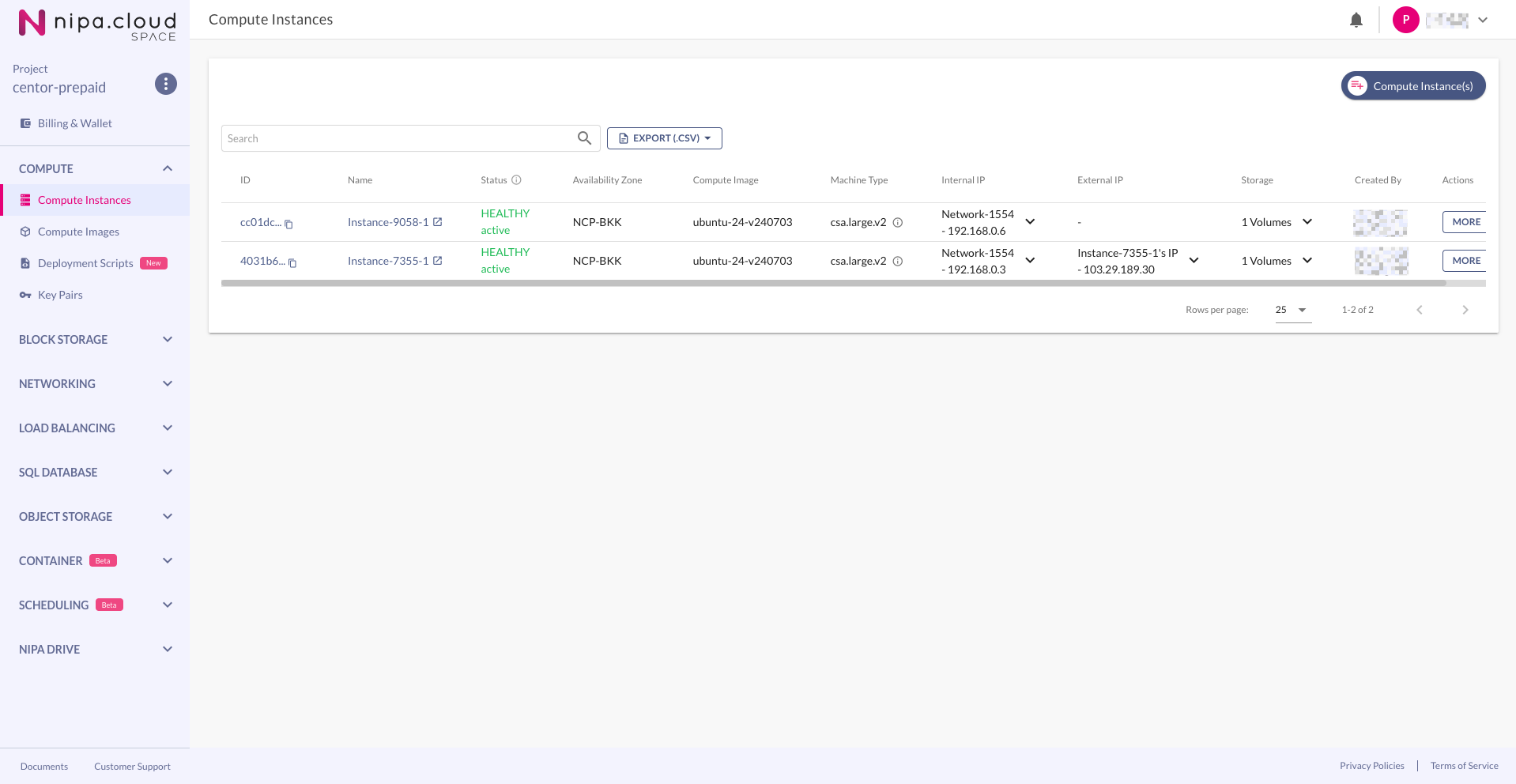Create new Compute Instance(s) button
1516x784 pixels.
[1413, 86]
